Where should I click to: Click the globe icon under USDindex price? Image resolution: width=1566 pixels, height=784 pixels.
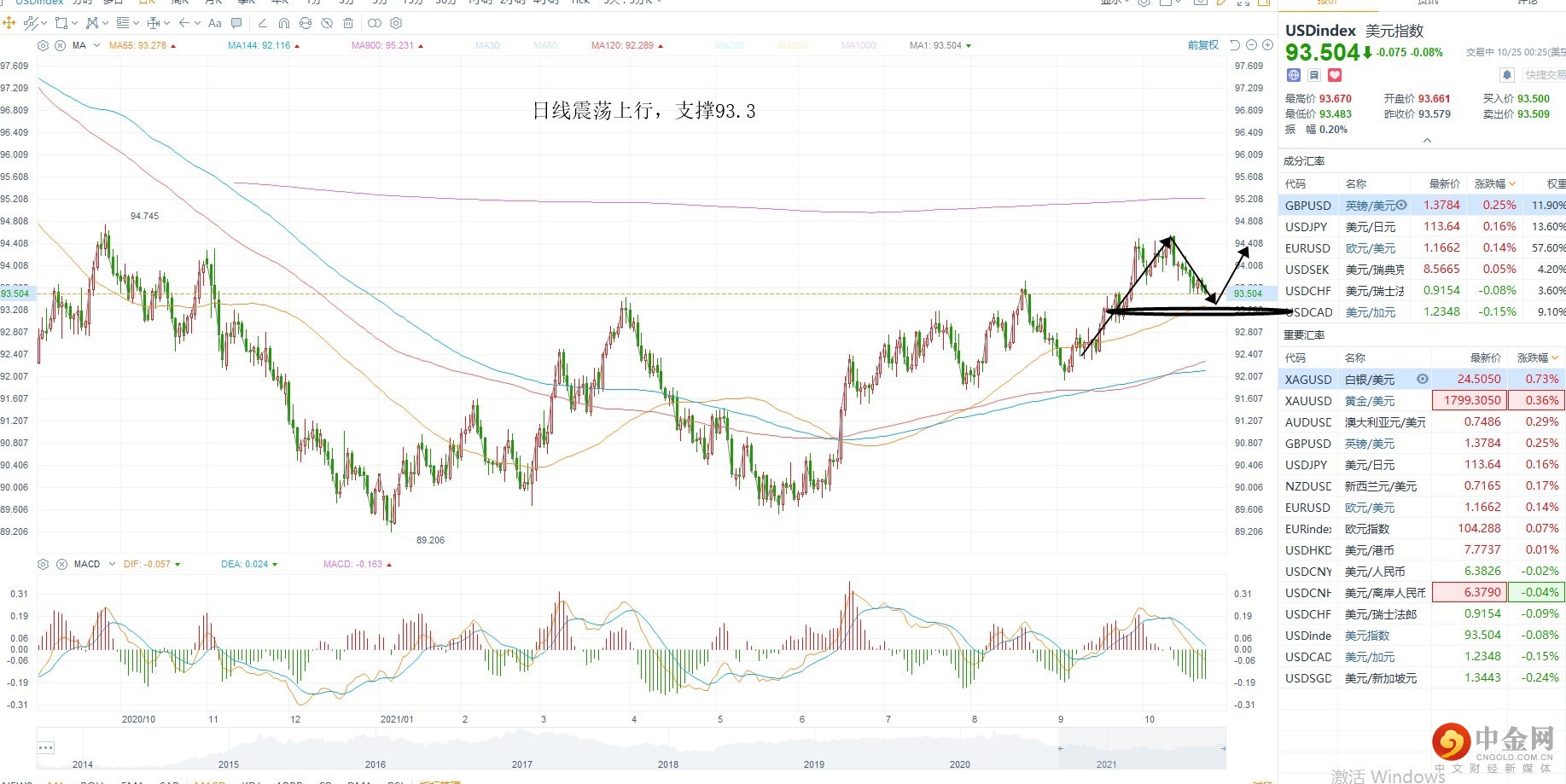[1294, 75]
